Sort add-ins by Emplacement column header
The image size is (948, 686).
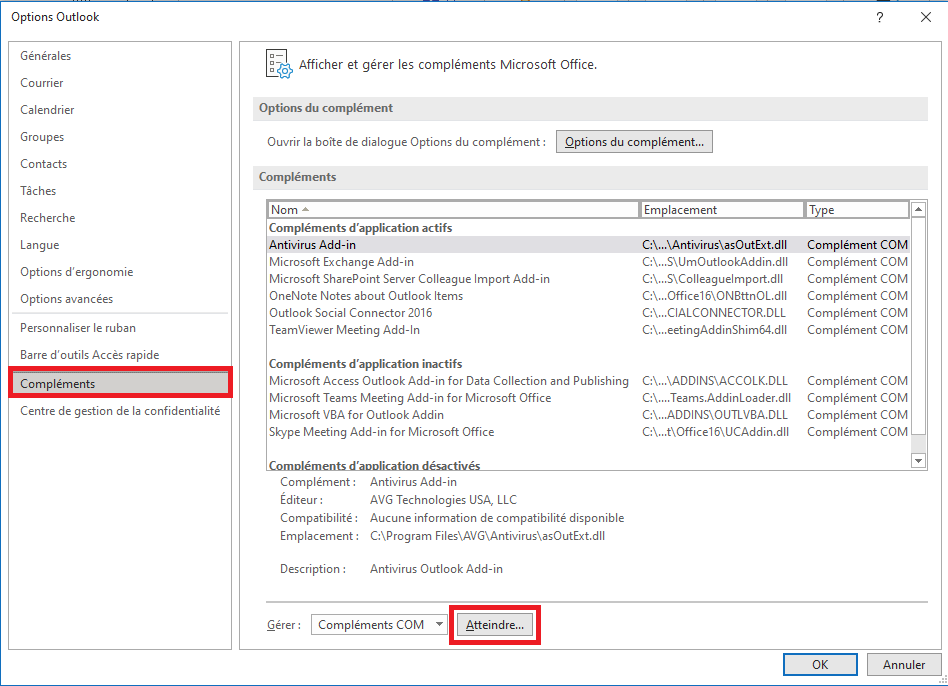(722, 210)
